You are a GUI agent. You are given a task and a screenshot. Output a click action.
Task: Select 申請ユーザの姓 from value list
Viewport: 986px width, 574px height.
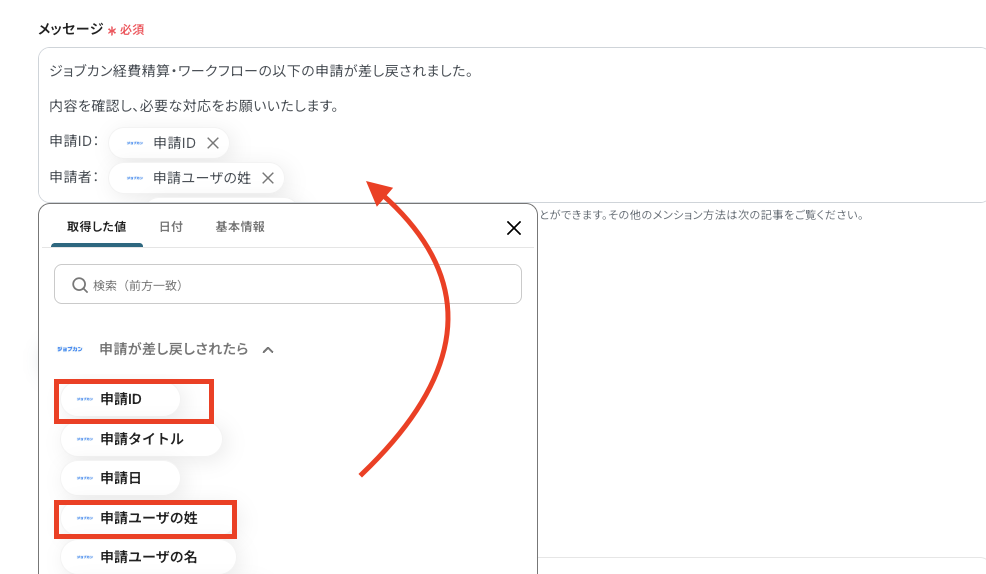click(148, 518)
